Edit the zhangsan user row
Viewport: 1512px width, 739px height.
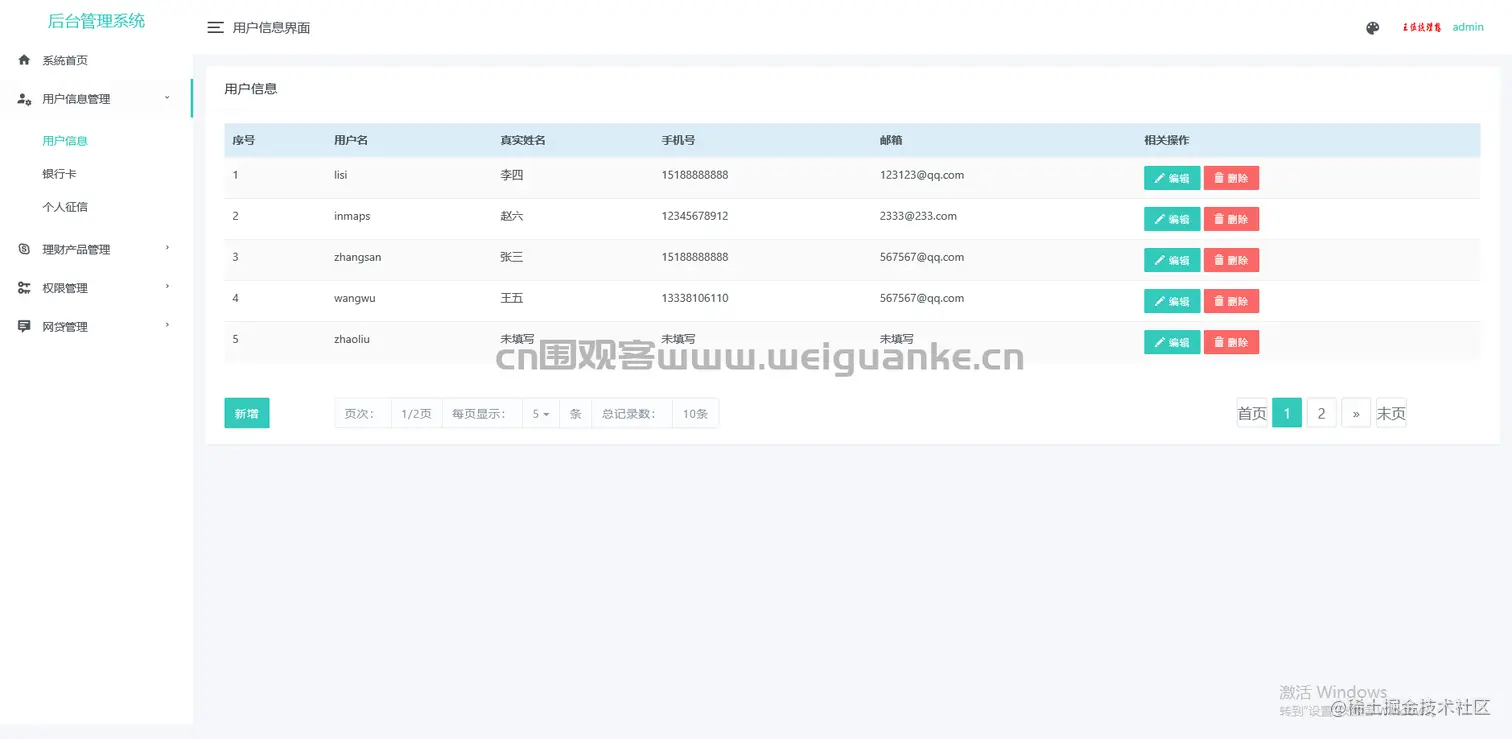1172,260
